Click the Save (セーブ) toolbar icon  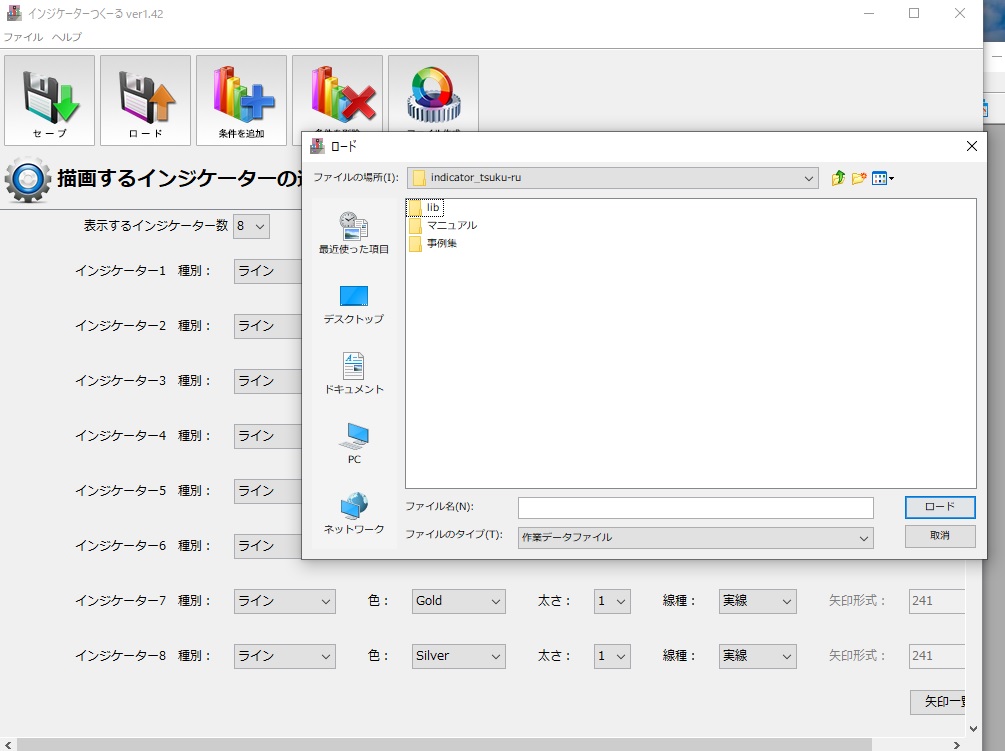click(49, 100)
